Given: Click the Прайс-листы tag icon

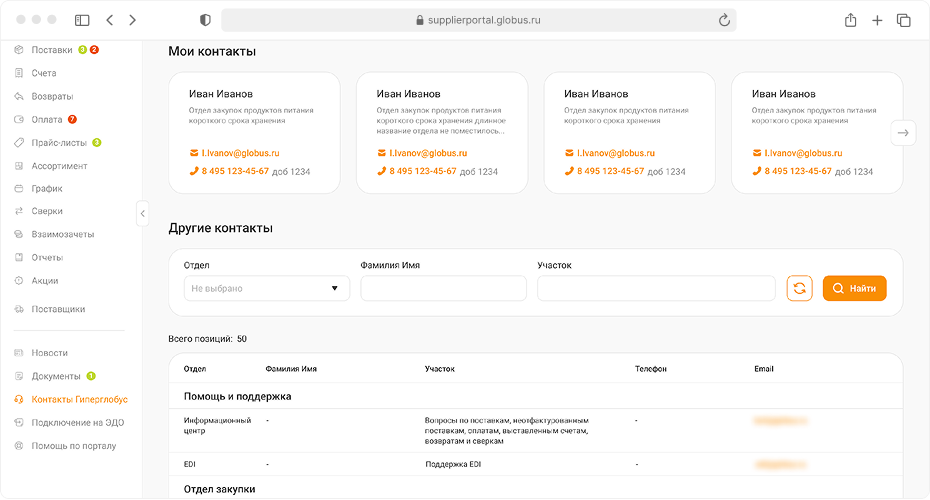Looking at the screenshot, I should 19,142.
